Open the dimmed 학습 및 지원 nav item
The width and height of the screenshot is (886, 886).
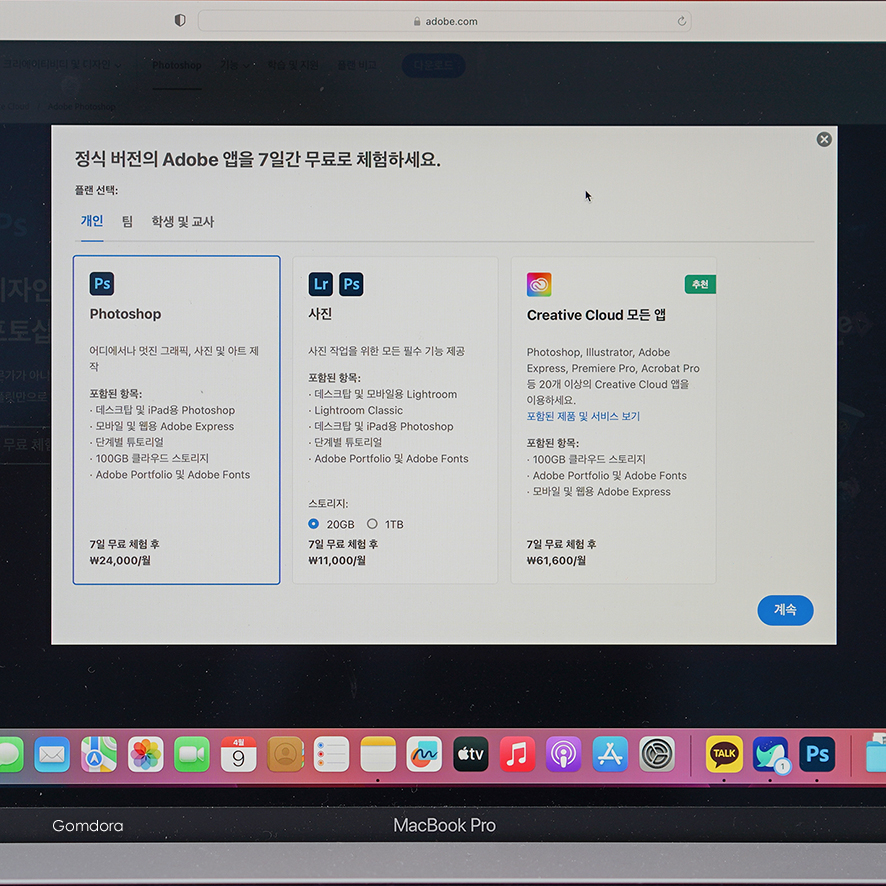[x=293, y=65]
